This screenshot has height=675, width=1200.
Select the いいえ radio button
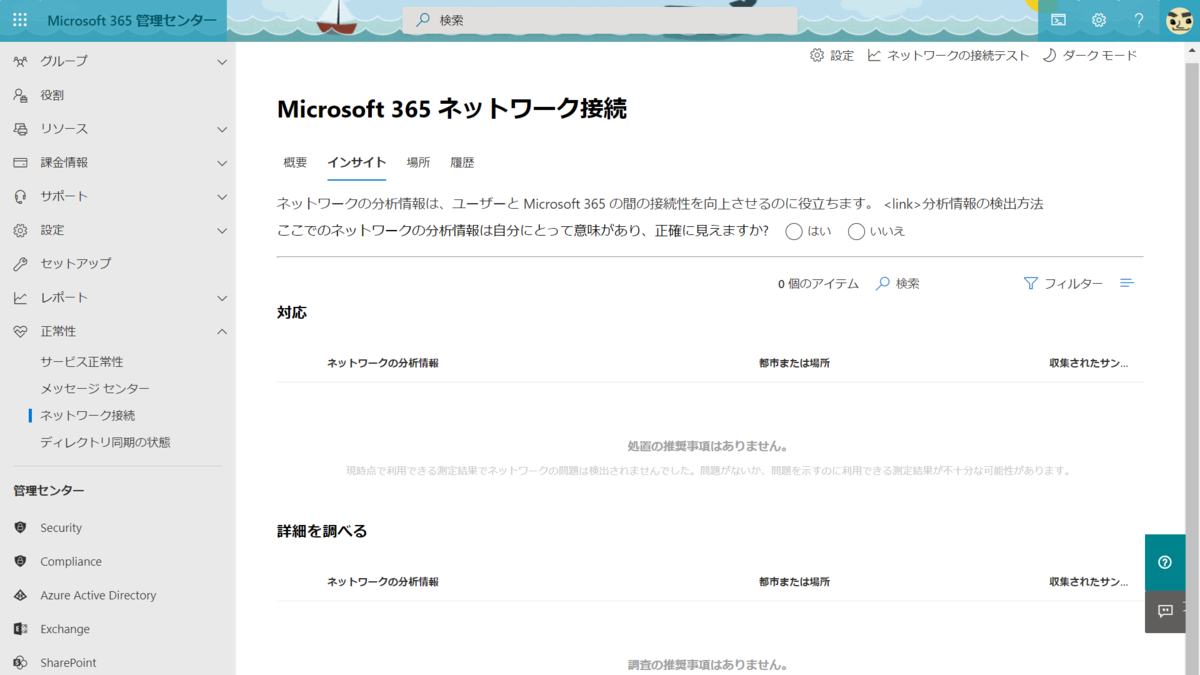(x=856, y=232)
